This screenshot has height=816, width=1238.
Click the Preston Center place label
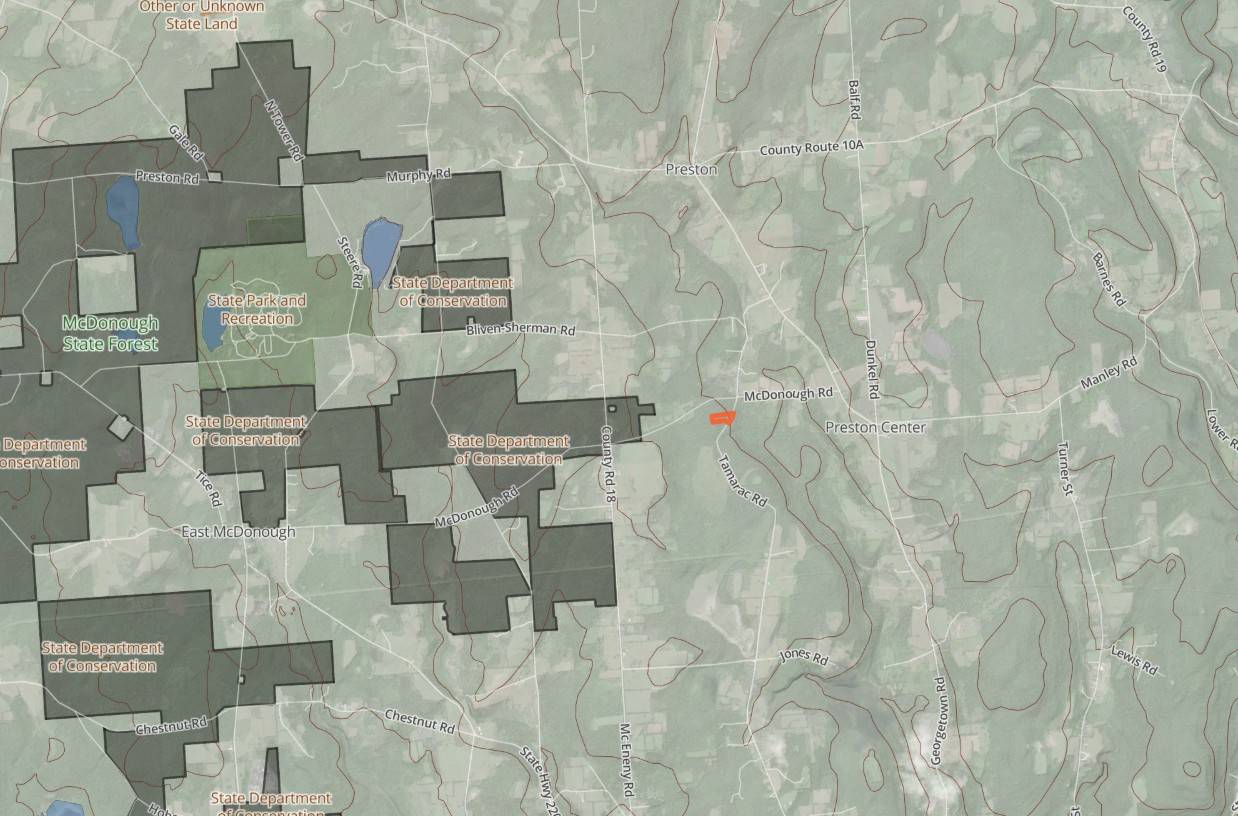876,428
